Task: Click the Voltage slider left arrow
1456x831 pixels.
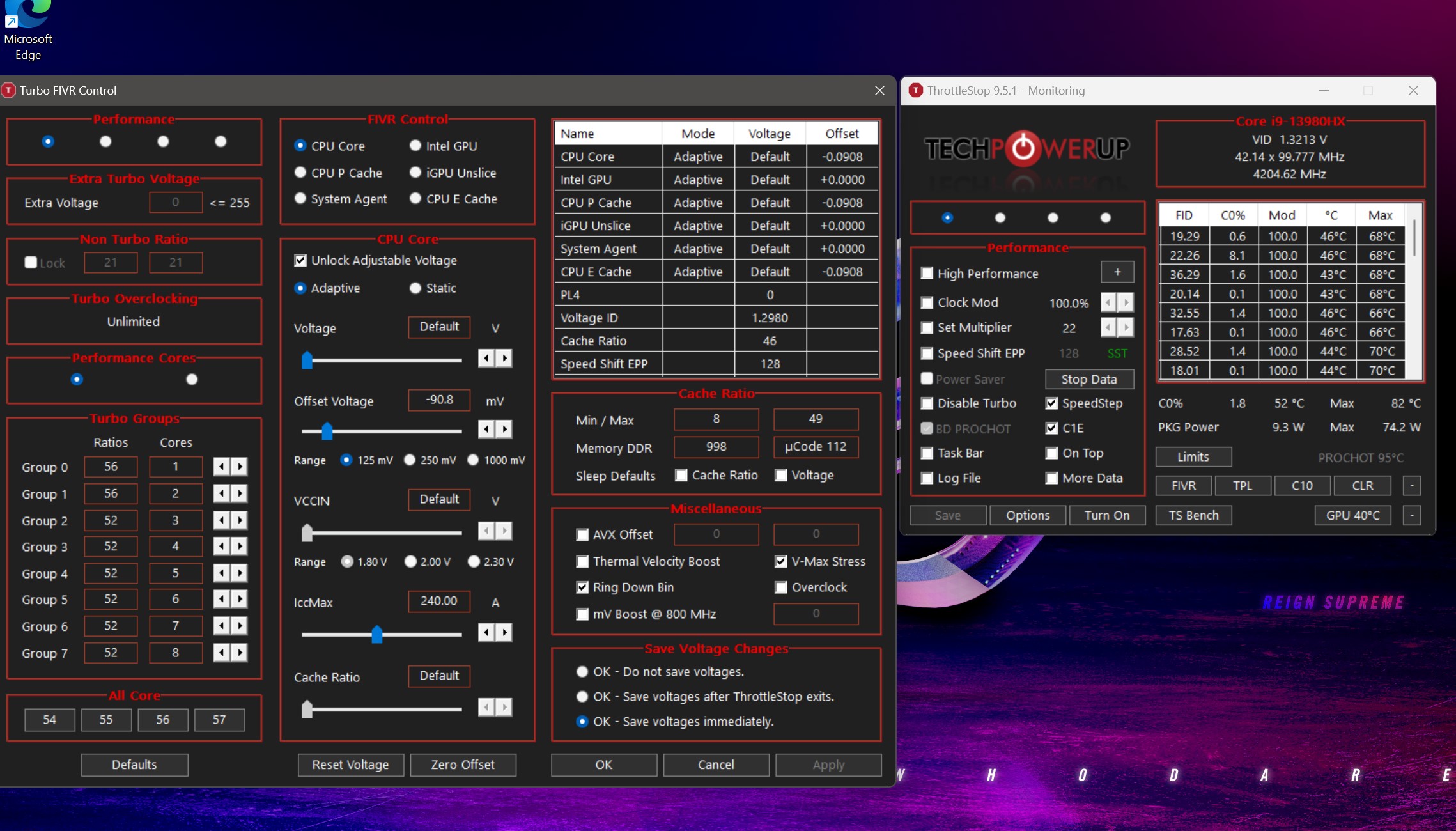Action: tap(486, 358)
